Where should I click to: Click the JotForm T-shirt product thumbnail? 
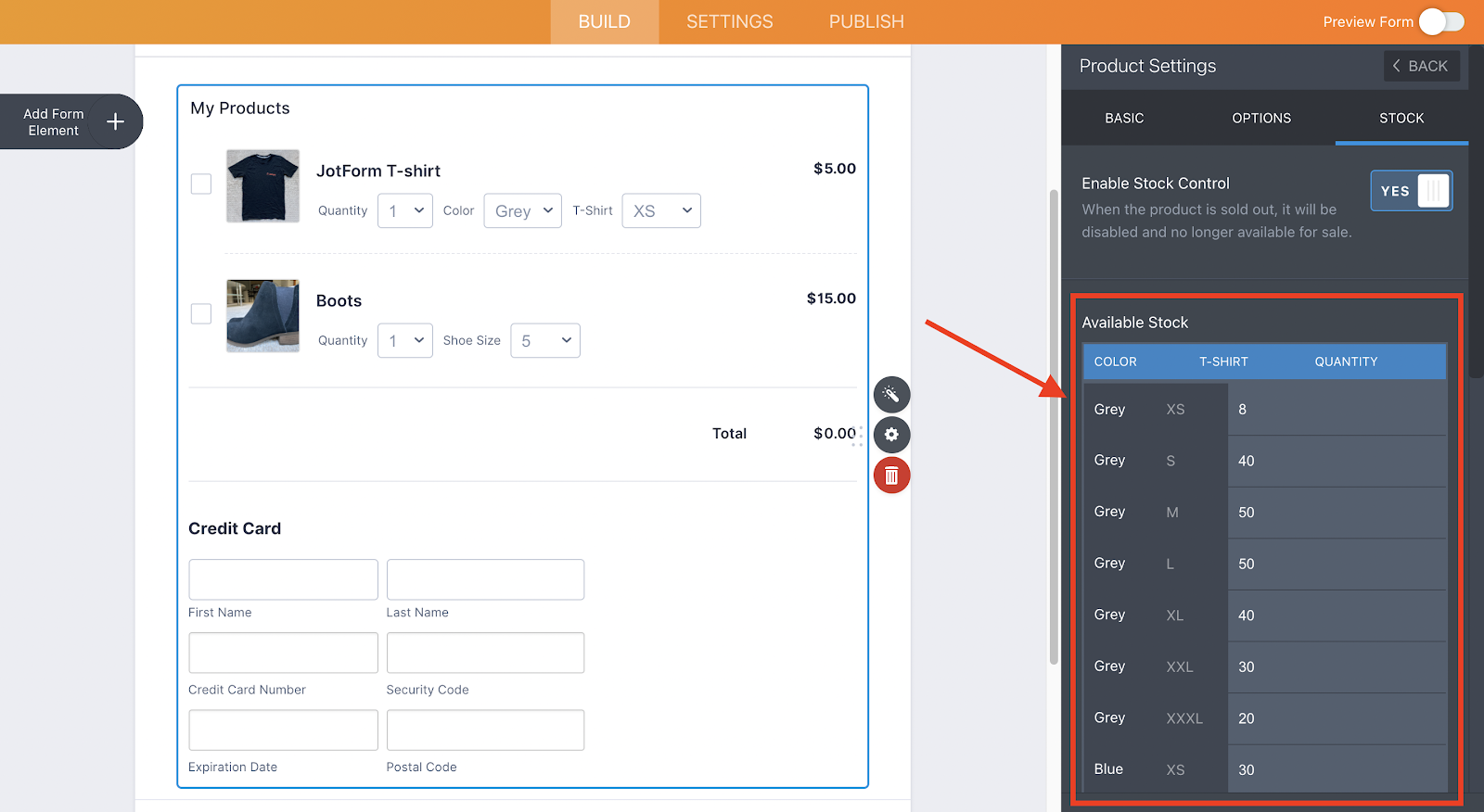click(x=262, y=185)
